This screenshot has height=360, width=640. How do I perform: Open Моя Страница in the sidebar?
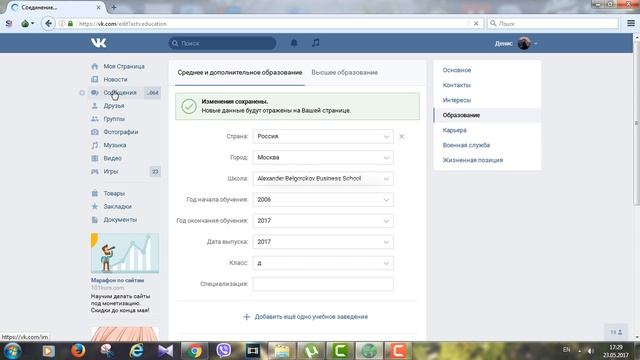(x=124, y=66)
